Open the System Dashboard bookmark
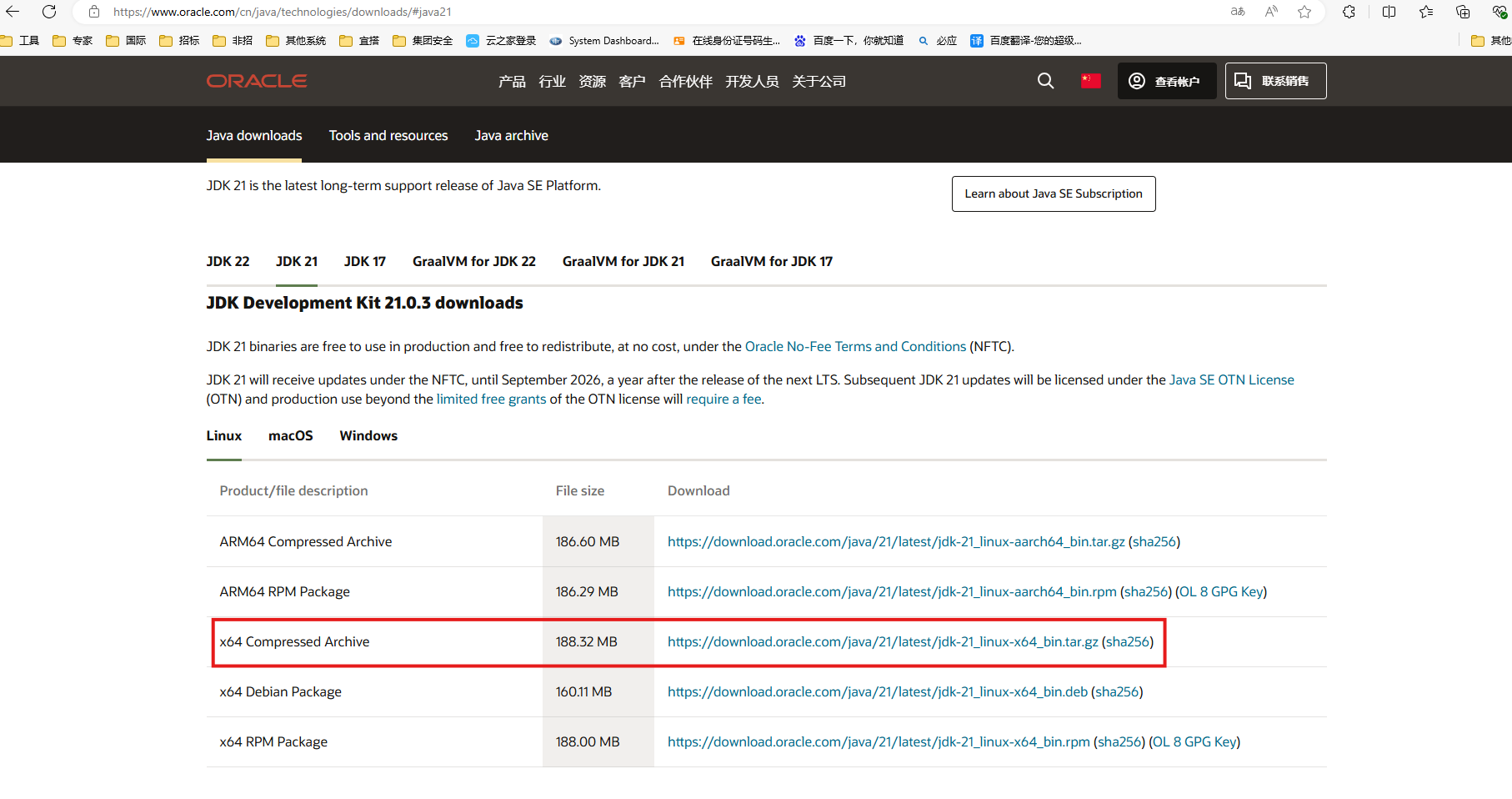The image size is (1512, 799). [604, 40]
